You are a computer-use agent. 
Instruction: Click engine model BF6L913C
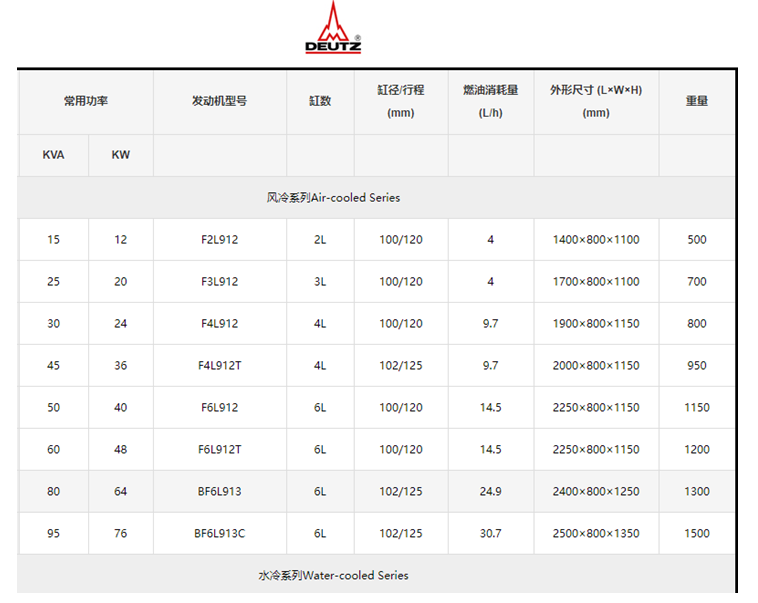tap(219, 533)
